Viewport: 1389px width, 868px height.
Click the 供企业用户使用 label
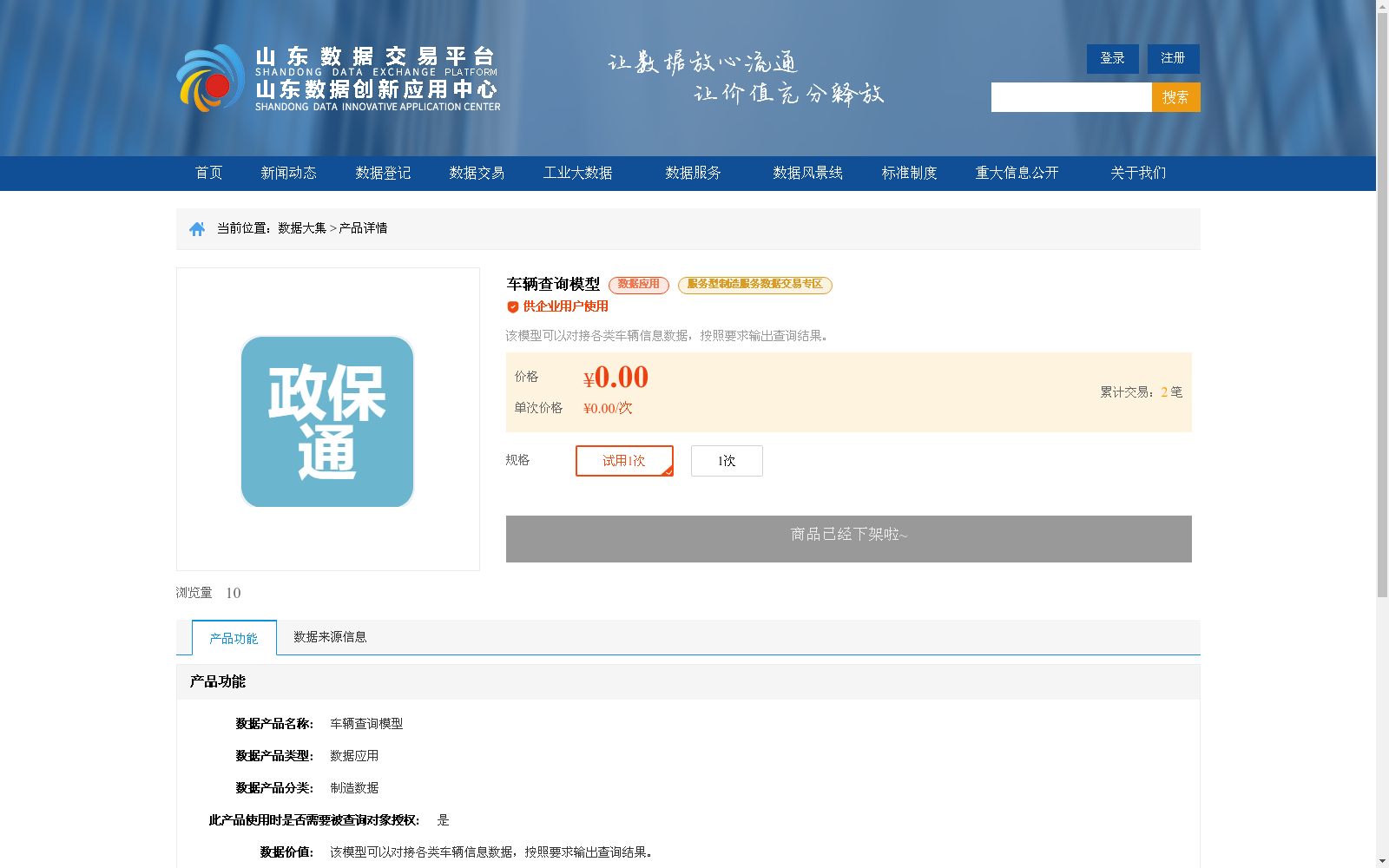[x=565, y=306]
